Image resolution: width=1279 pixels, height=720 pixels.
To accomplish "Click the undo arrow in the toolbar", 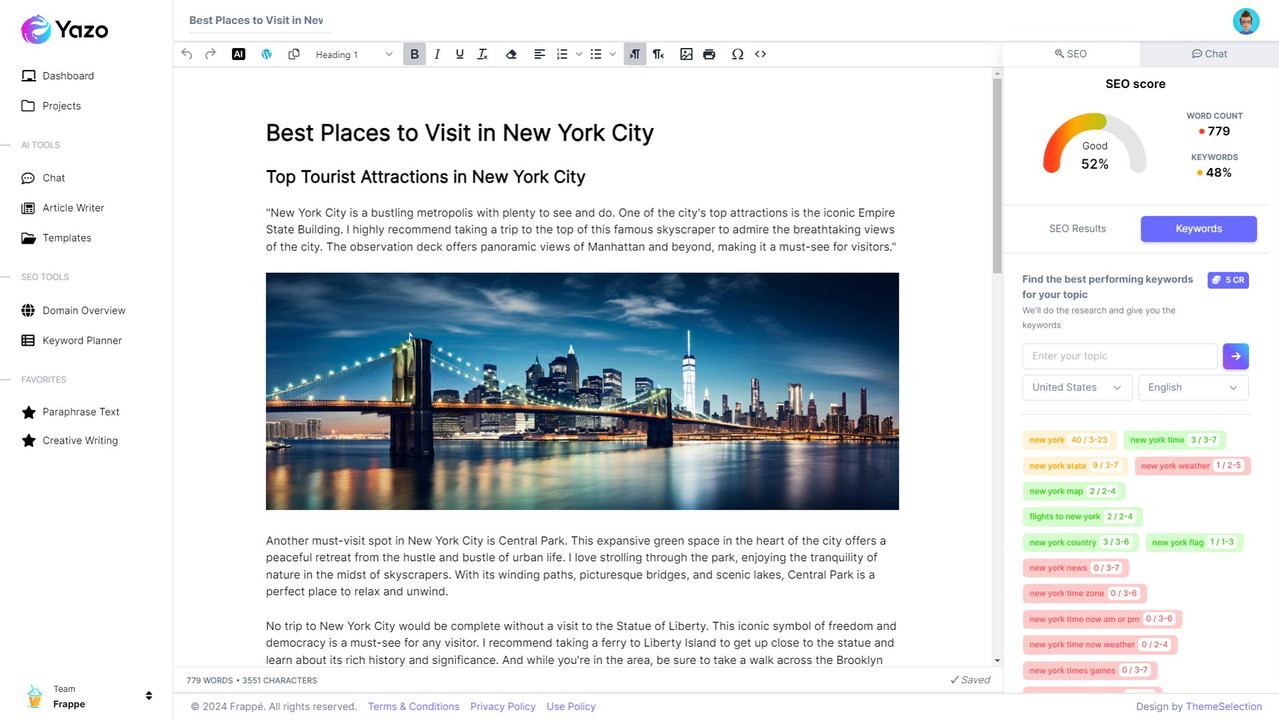I will pyautogui.click(x=187, y=54).
